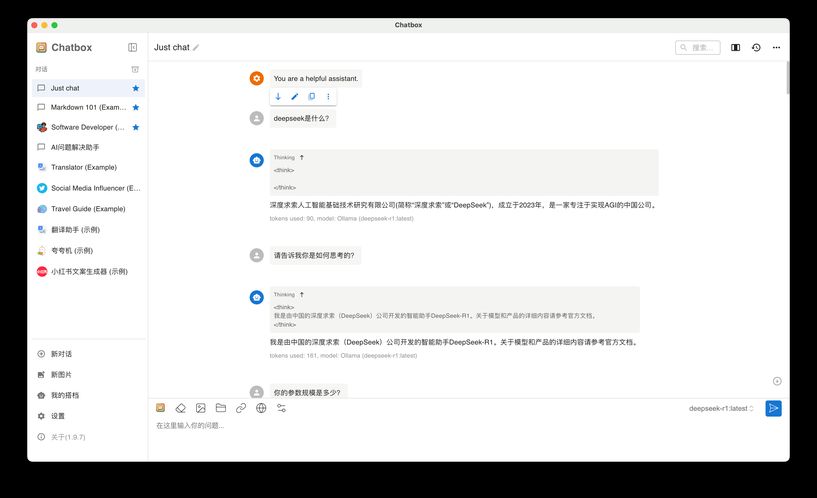Copy the system prompt message
Viewport: 817px width, 498px height.
(312, 96)
